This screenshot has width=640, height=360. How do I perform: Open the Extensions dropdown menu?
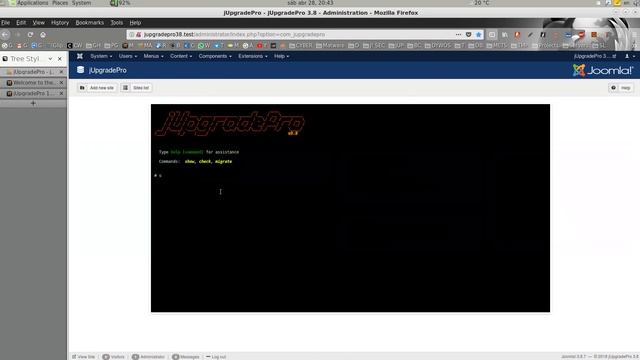pyautogui.click(x=253, y=56)
